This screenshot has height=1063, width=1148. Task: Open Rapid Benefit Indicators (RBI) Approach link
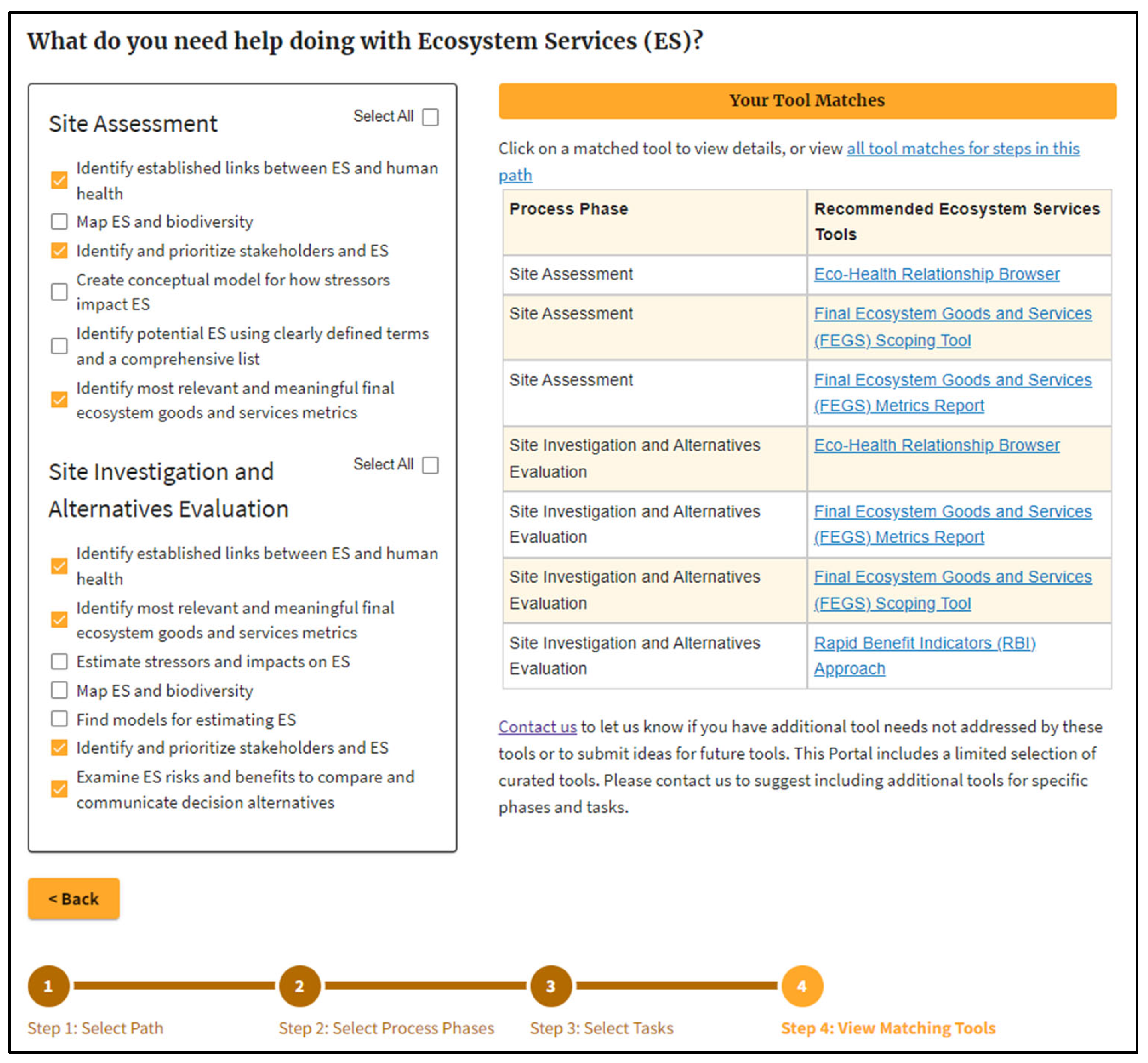click(924, 643)
